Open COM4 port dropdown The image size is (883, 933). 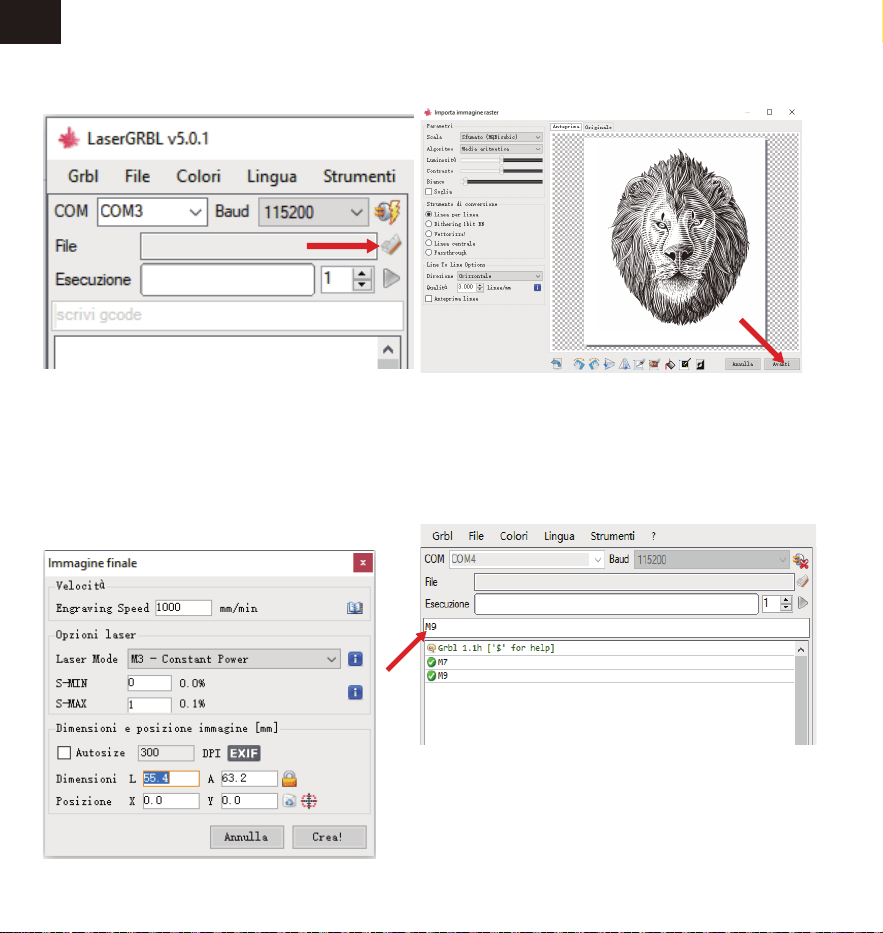point(527,559)
